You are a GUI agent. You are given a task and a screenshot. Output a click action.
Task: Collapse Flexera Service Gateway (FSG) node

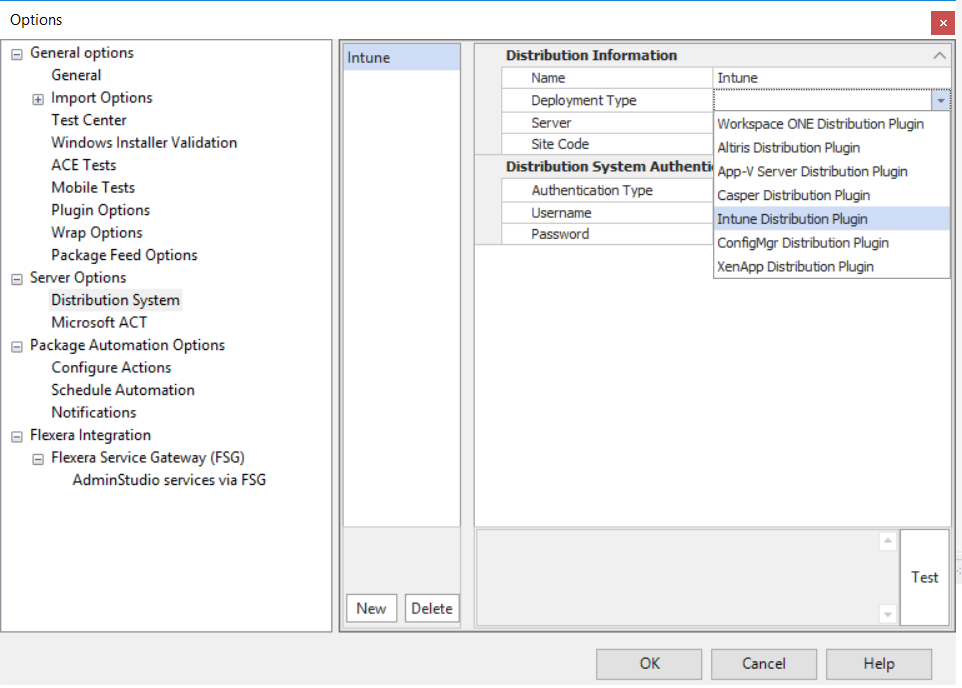click(38, 459)
